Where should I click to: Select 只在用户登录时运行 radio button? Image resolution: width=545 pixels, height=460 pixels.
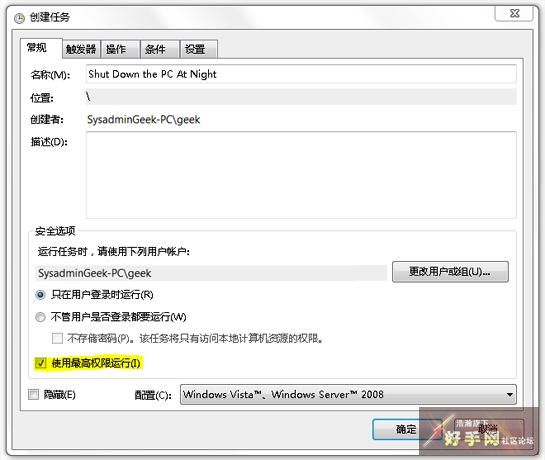click(x=40, y=295)
